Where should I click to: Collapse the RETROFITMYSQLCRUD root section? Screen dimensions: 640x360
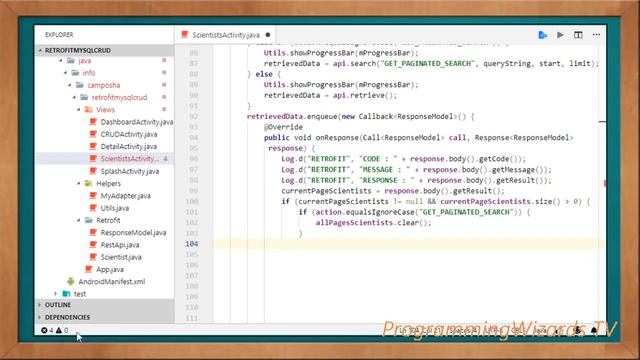tap(40, 50)
